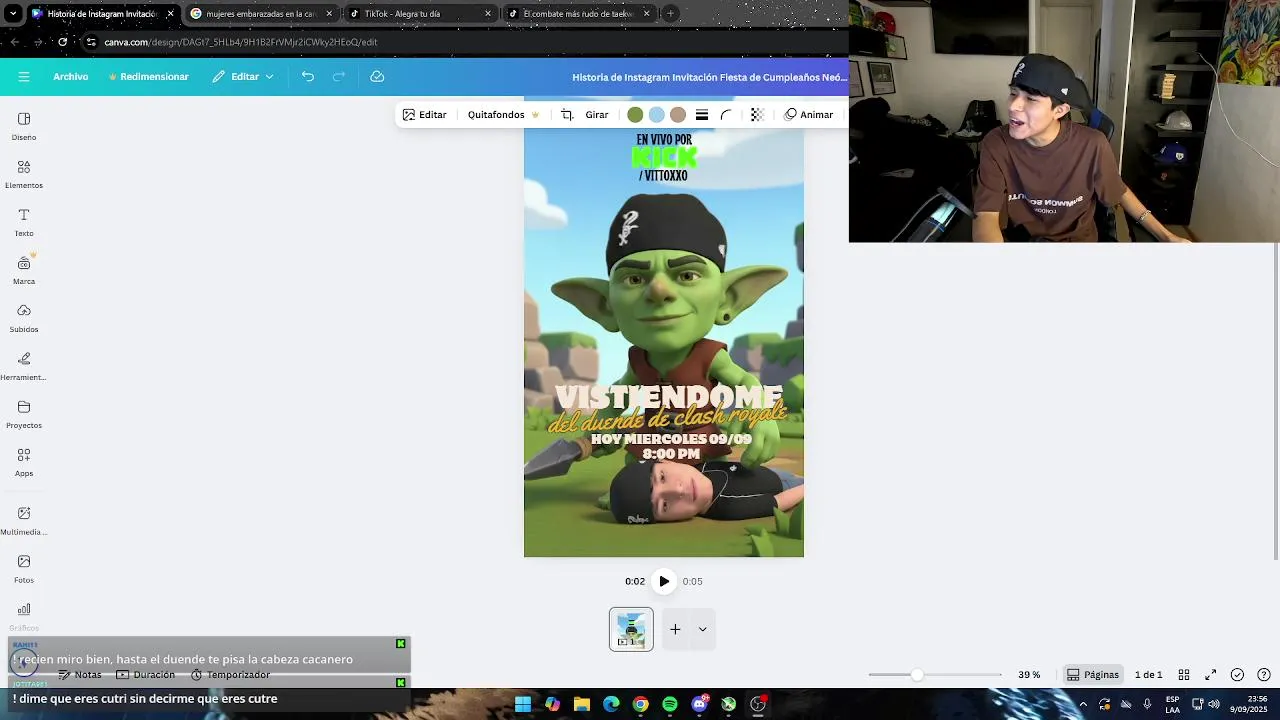Image resolution: width=1280 pixels, height=720 pixels.
Task: Play the design preview
Action: (664, 581)
